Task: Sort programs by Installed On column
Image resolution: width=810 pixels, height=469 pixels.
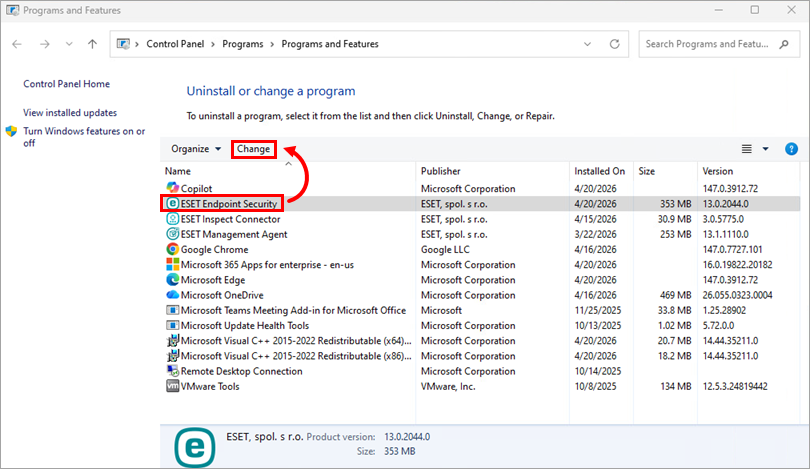Action: 600,171
